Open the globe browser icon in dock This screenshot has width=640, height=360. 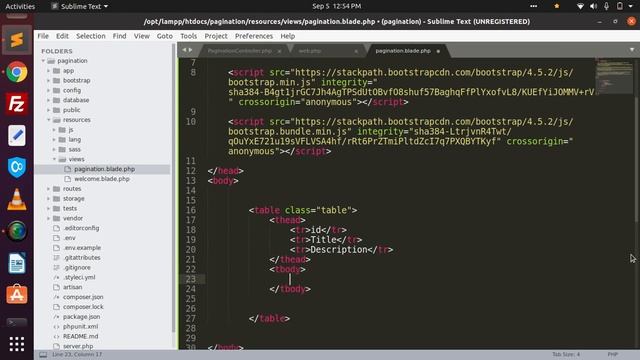pos(17,231)
